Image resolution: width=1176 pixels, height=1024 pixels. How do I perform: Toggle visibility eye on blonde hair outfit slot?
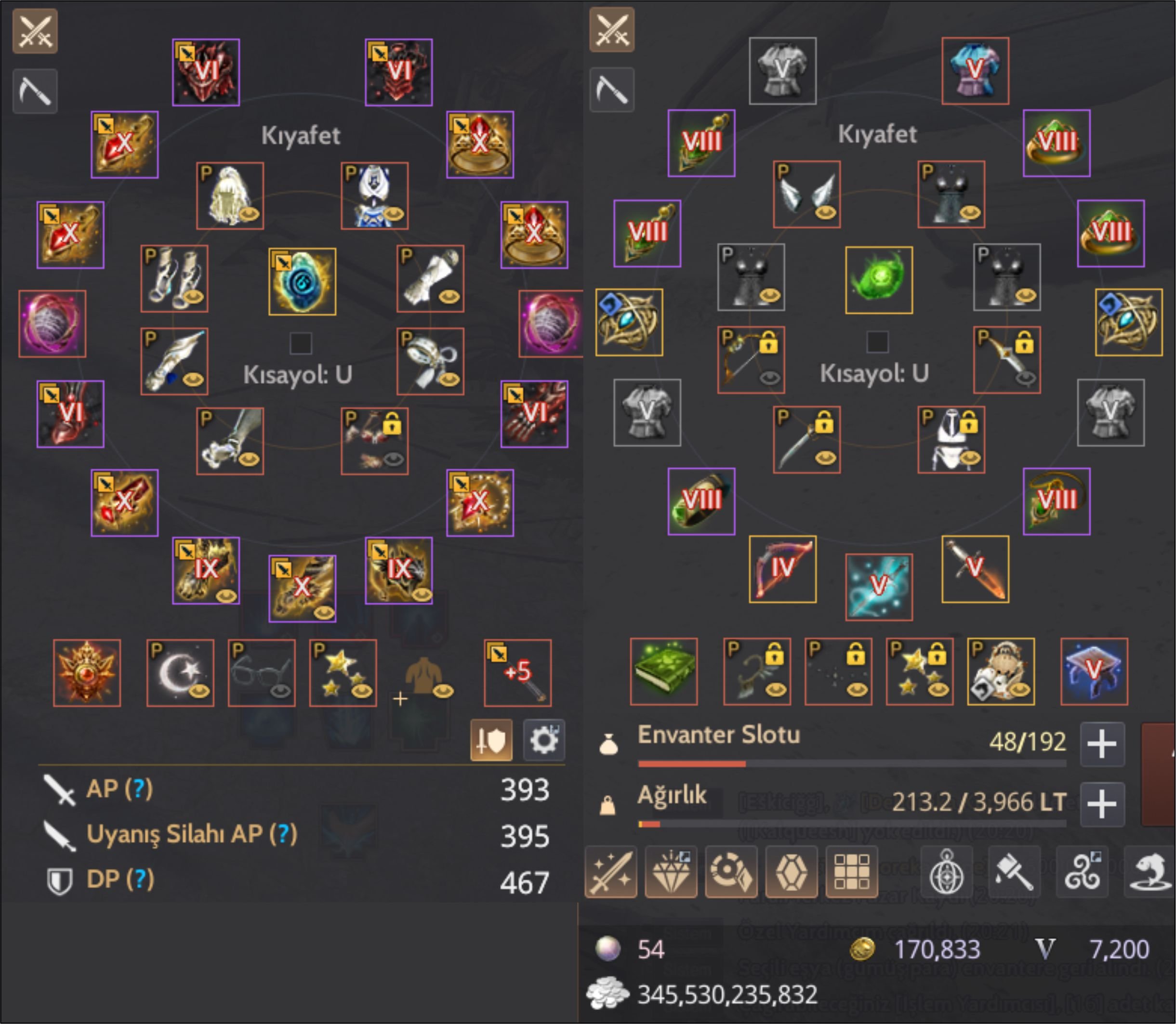pyautogui.click(x=250, y=215)
